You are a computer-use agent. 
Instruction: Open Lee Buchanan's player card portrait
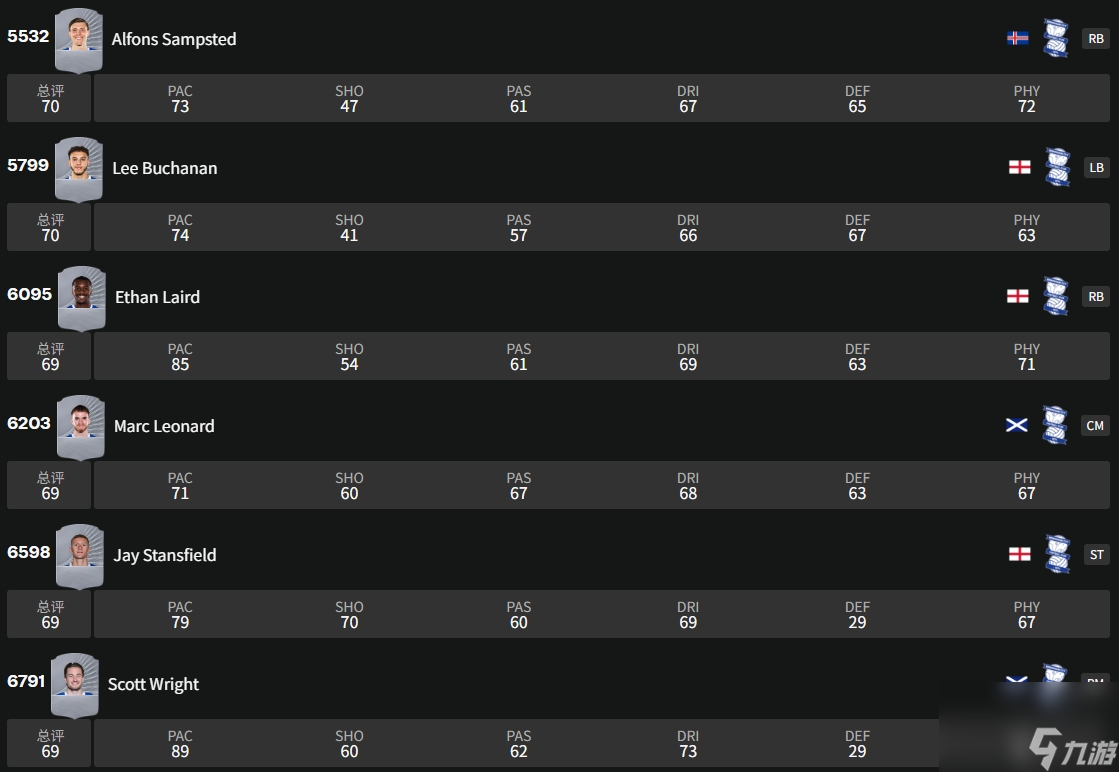pos(79,169)
